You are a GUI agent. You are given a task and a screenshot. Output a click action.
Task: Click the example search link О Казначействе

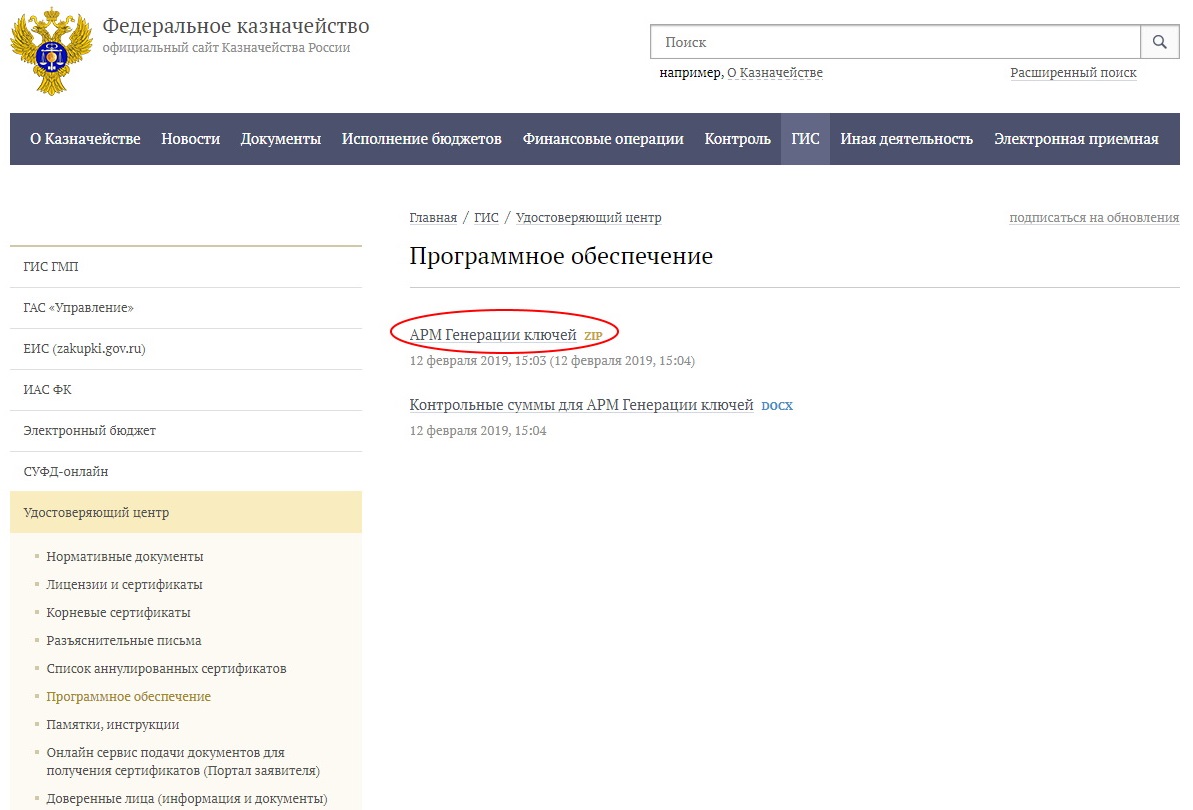click(x=775, y=73)
